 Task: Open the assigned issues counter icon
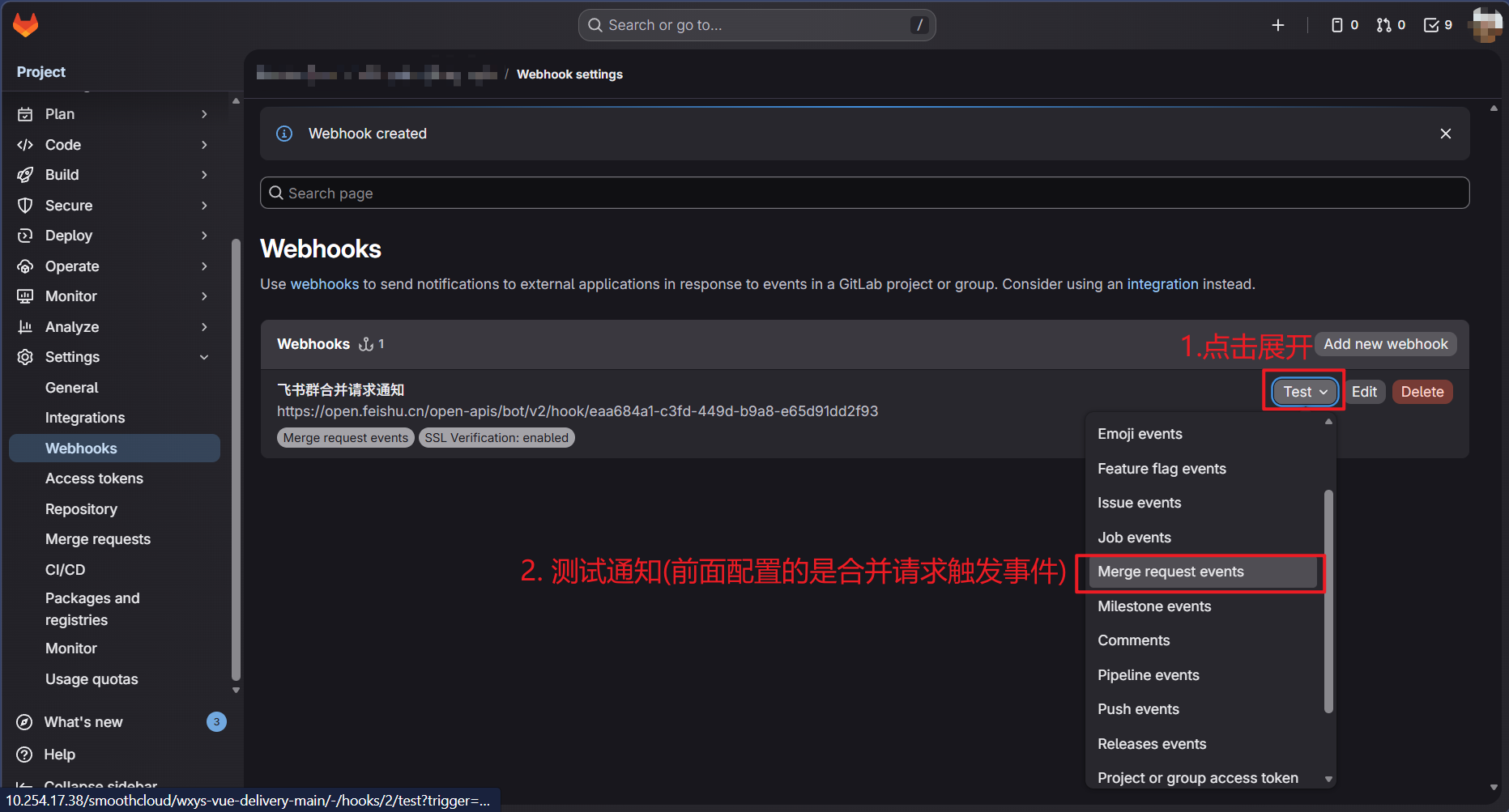pyautogui.click(x=1344, y=25)
